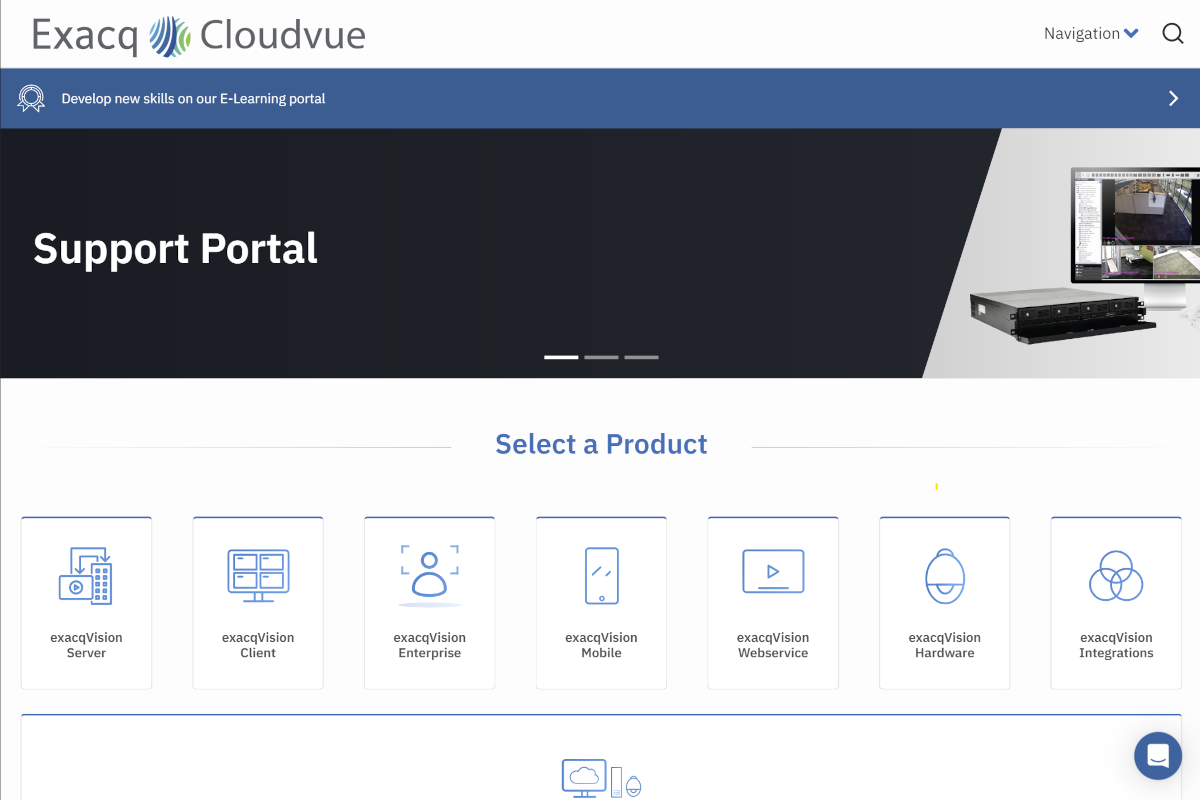Click the exacqVision Mobile phone icon
1200x800 pixels.
coord(601,575)
